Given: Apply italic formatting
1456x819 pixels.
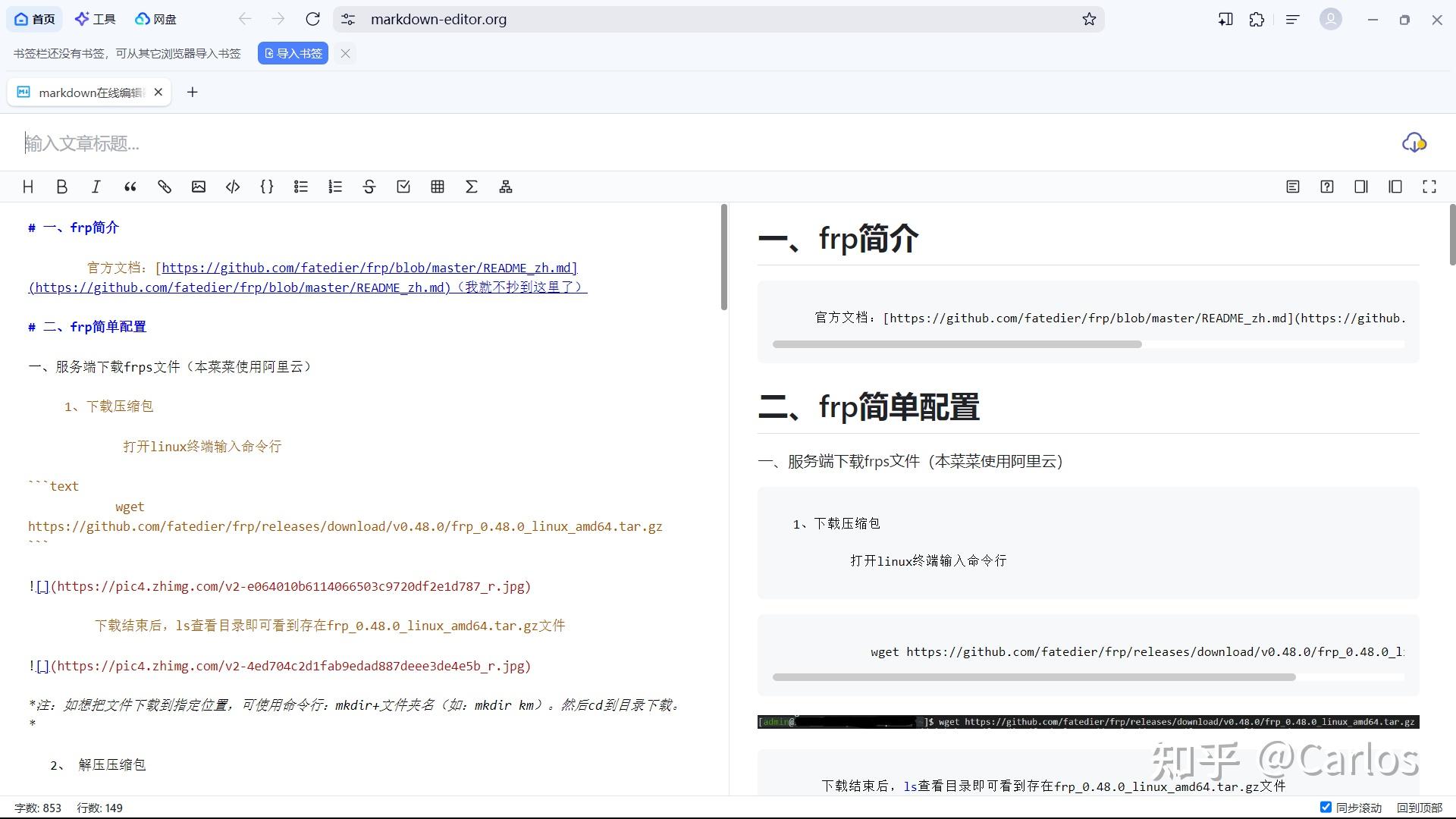Looking at the screenshot, I should (96, 187).
